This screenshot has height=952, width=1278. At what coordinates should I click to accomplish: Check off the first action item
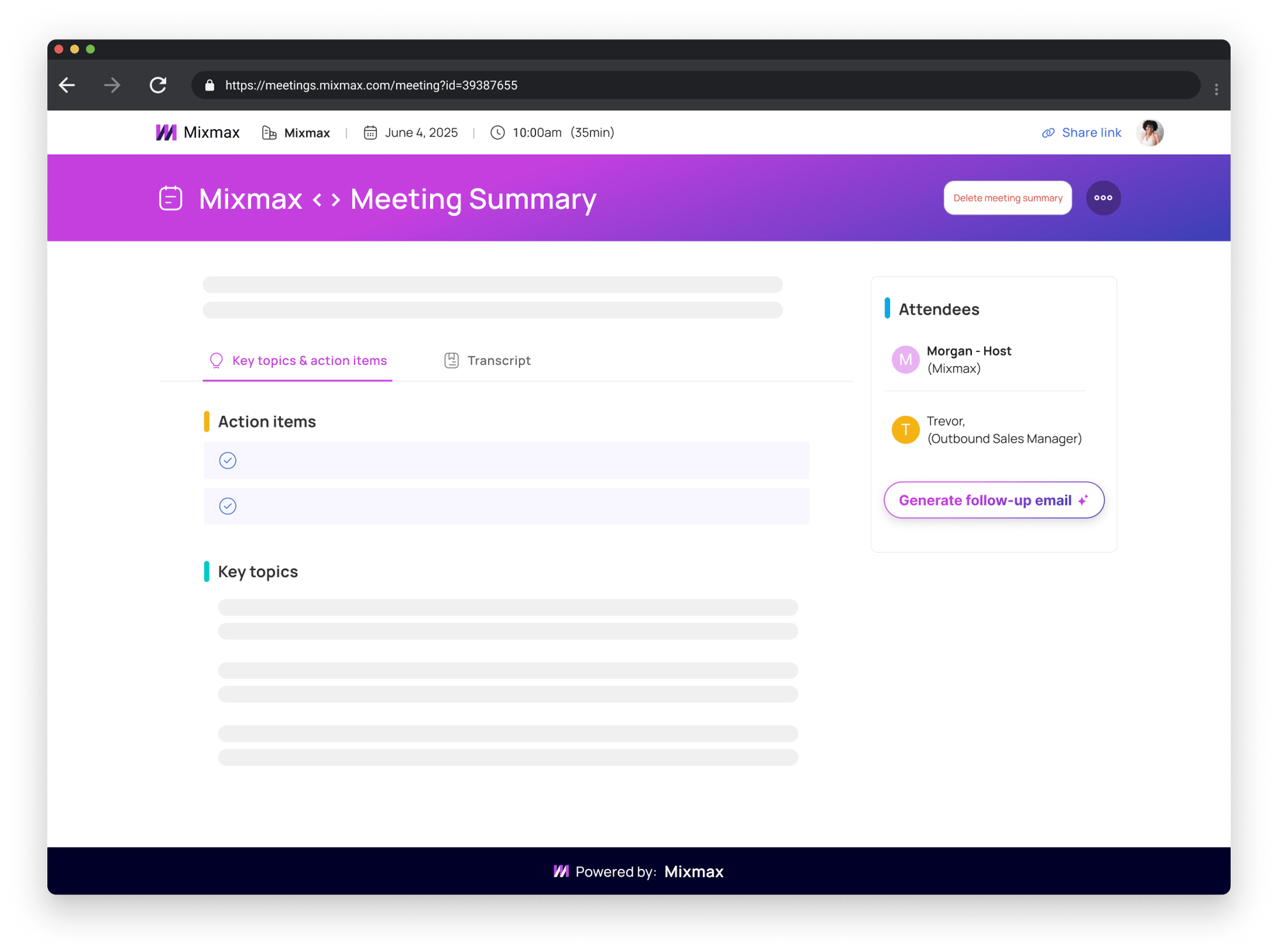[227, 461]
